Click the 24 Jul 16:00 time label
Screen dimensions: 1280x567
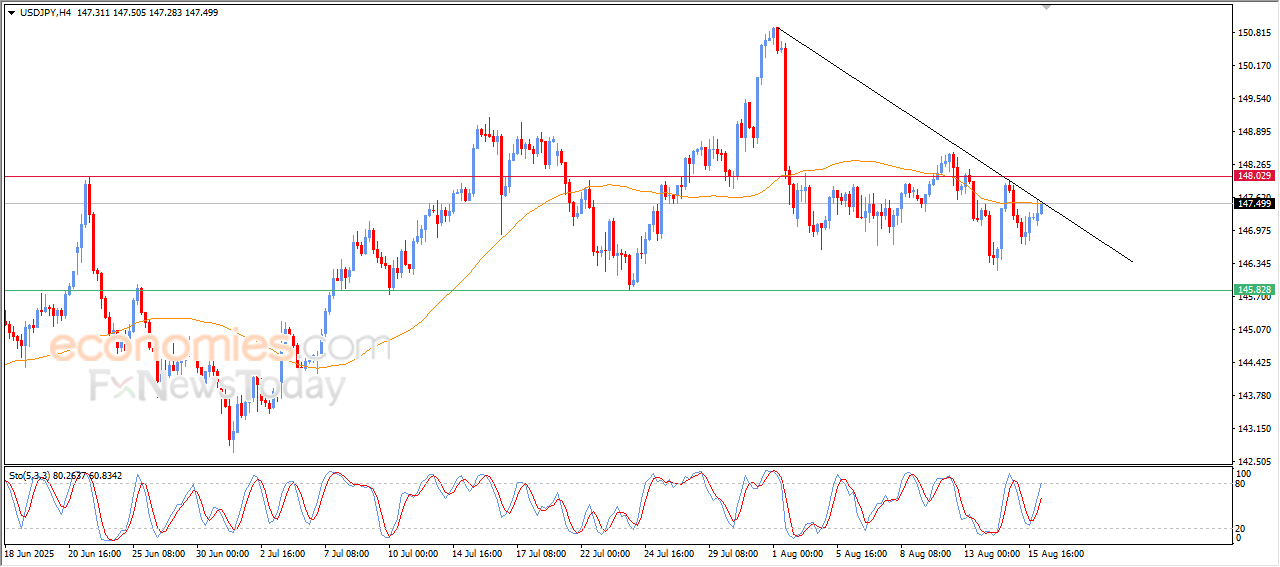[x=671, y=553]
